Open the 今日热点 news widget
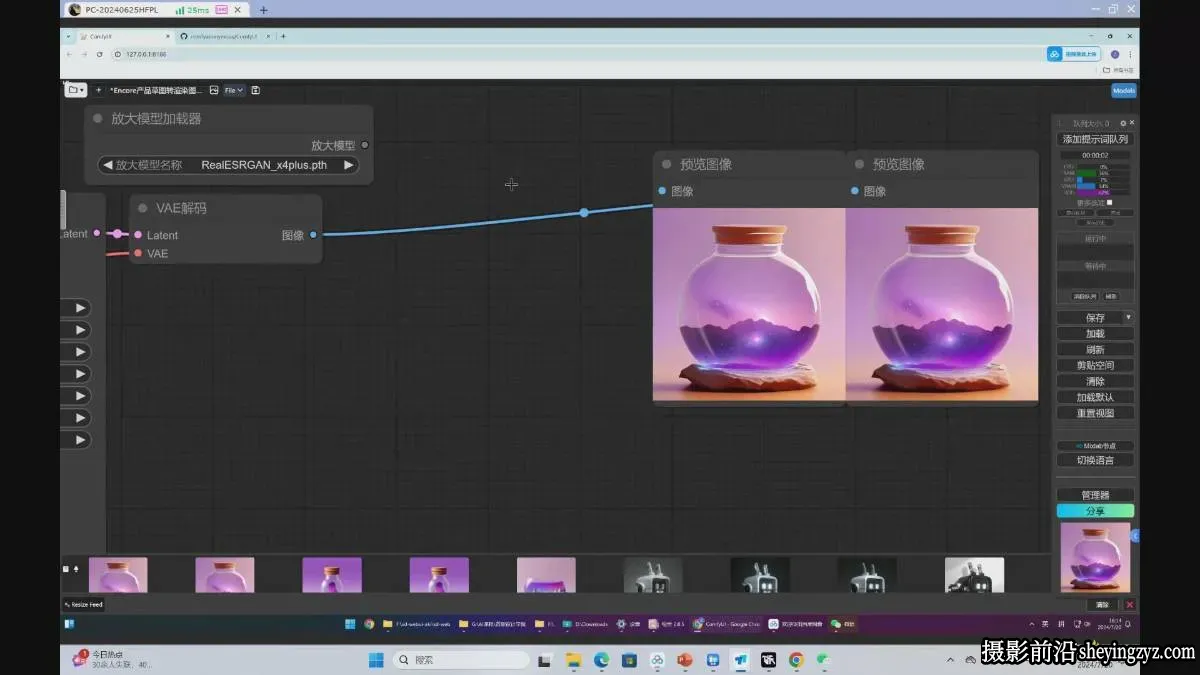This screenshot has height=675, width=1200. pyautogui.click(x=110, y=659)
